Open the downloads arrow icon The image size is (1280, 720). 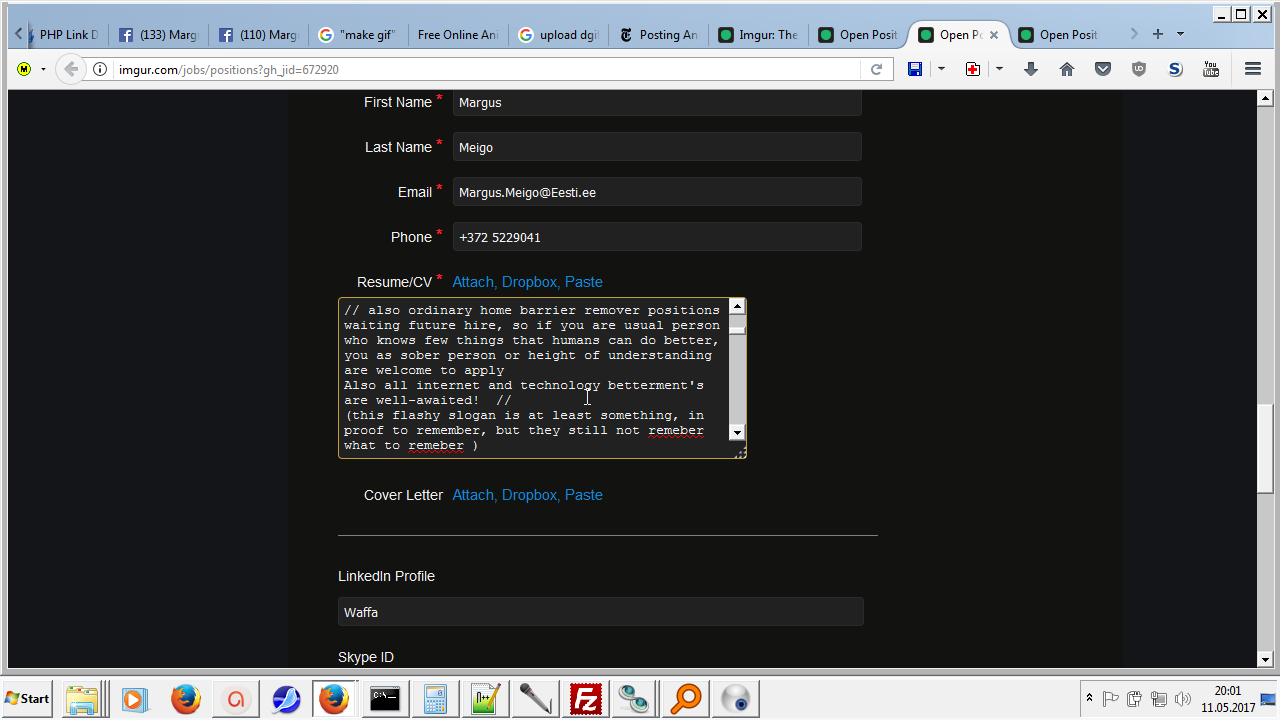tap(1031, 69)
